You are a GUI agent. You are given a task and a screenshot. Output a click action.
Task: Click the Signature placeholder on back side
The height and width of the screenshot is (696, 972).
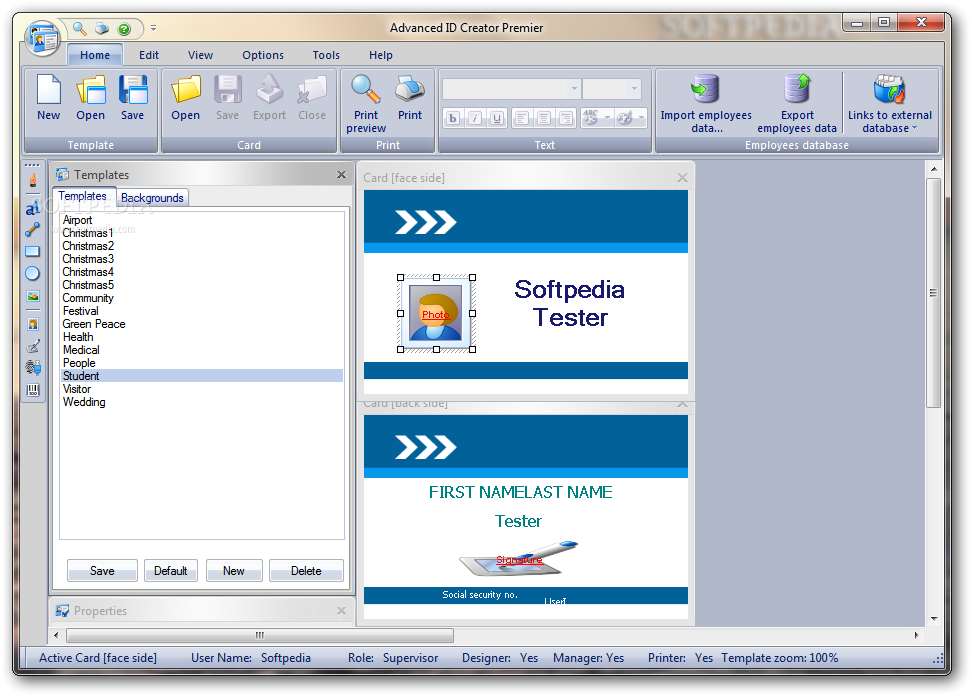519,559
